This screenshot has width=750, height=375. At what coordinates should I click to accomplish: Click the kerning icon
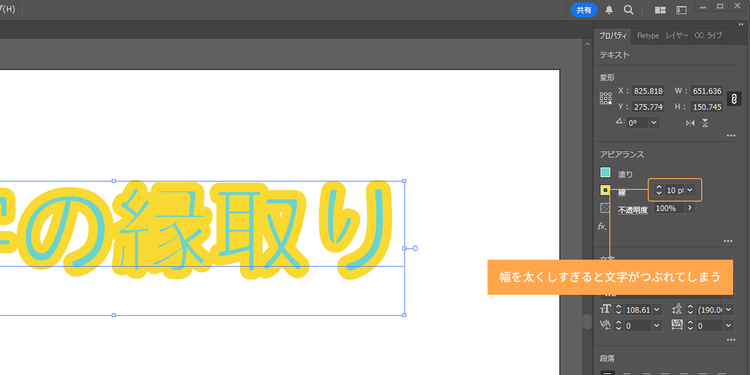pyautogui.click(x=606, y=325)
